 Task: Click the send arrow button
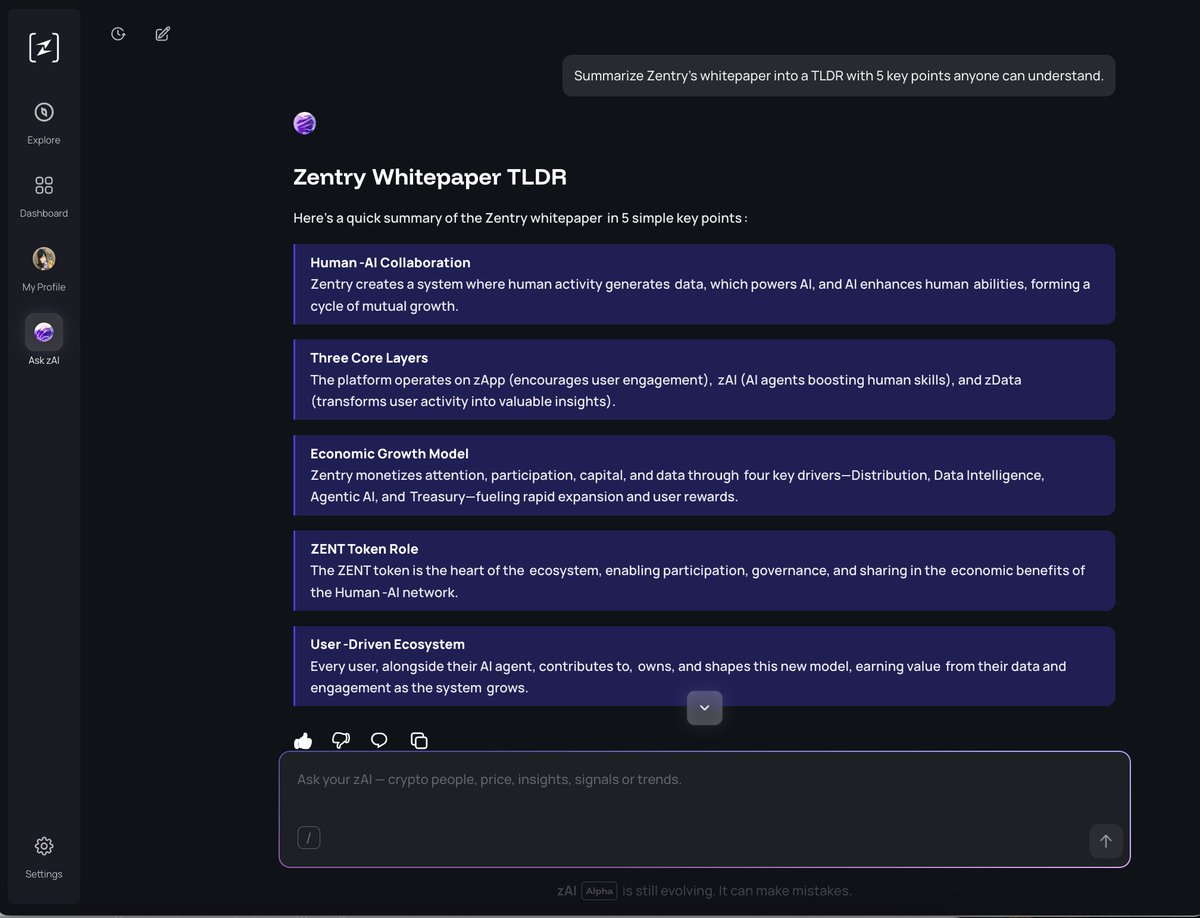coord(1106,841)
